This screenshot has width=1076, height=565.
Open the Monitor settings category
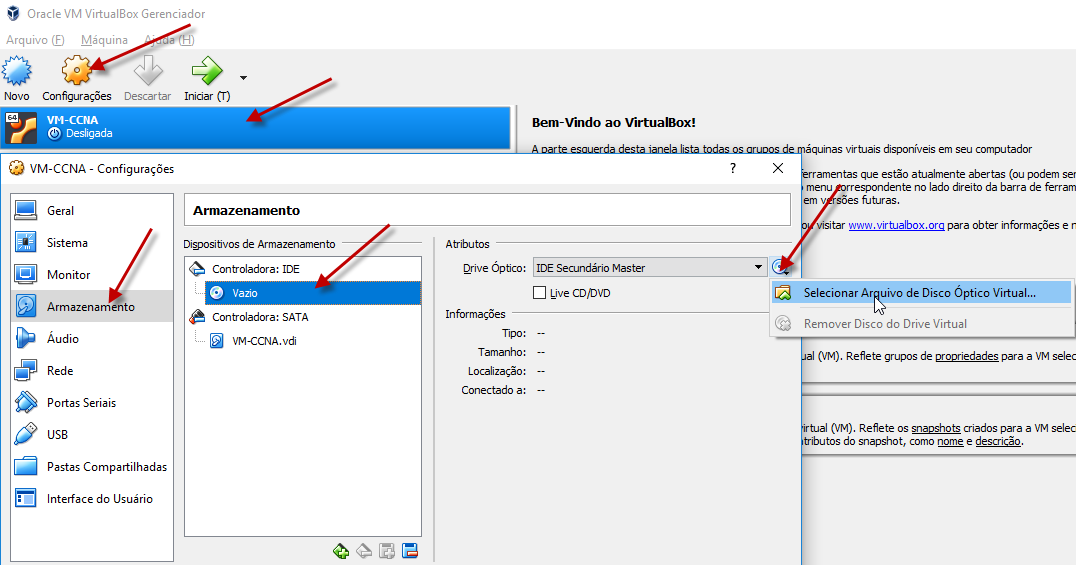(x=92, y=275)
